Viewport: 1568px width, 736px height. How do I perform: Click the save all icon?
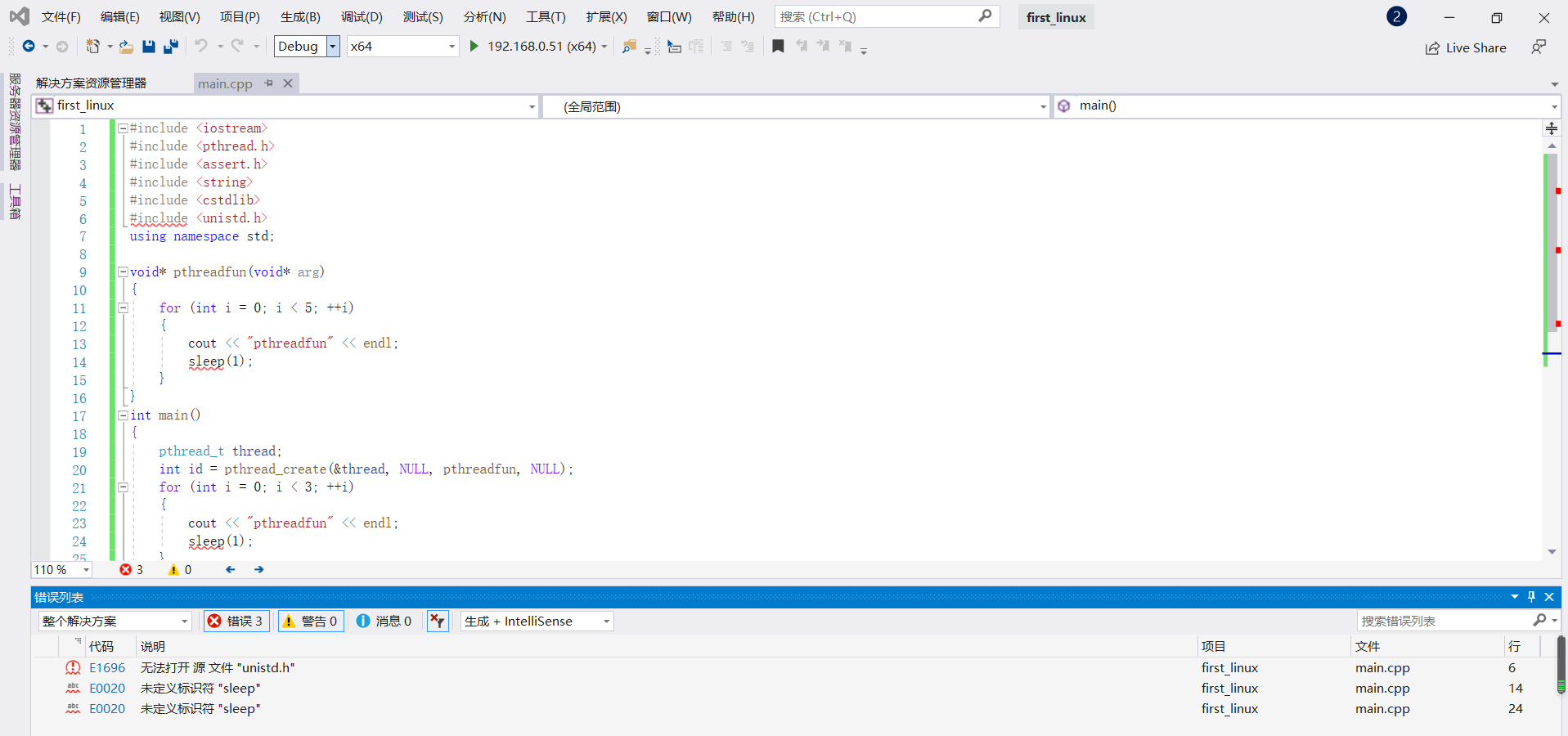pyautogui.click(x=171, y=47)
